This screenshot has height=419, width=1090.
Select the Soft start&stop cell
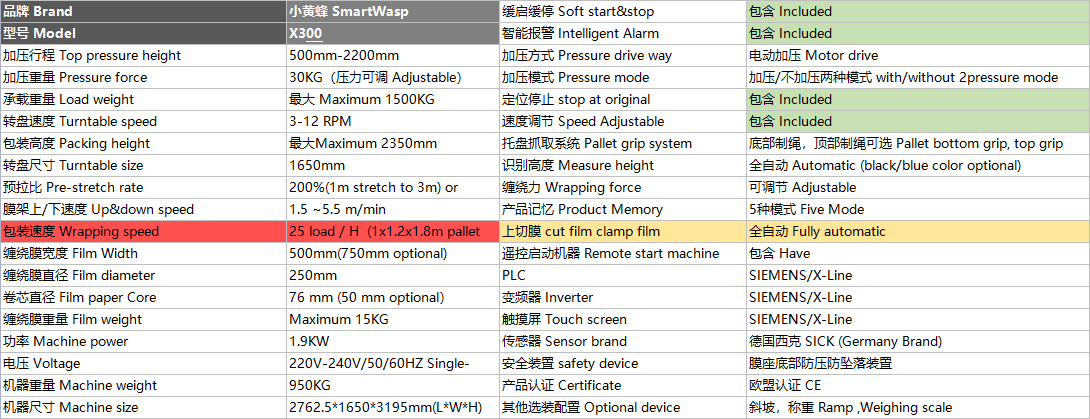click(x=621, y=11)
